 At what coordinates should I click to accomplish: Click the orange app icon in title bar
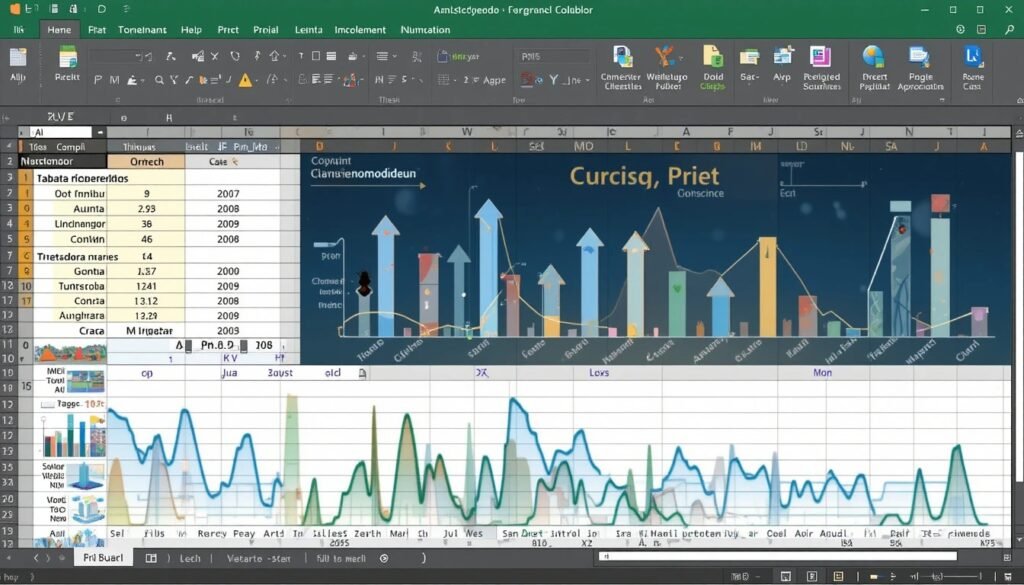[x=14, y=9]
